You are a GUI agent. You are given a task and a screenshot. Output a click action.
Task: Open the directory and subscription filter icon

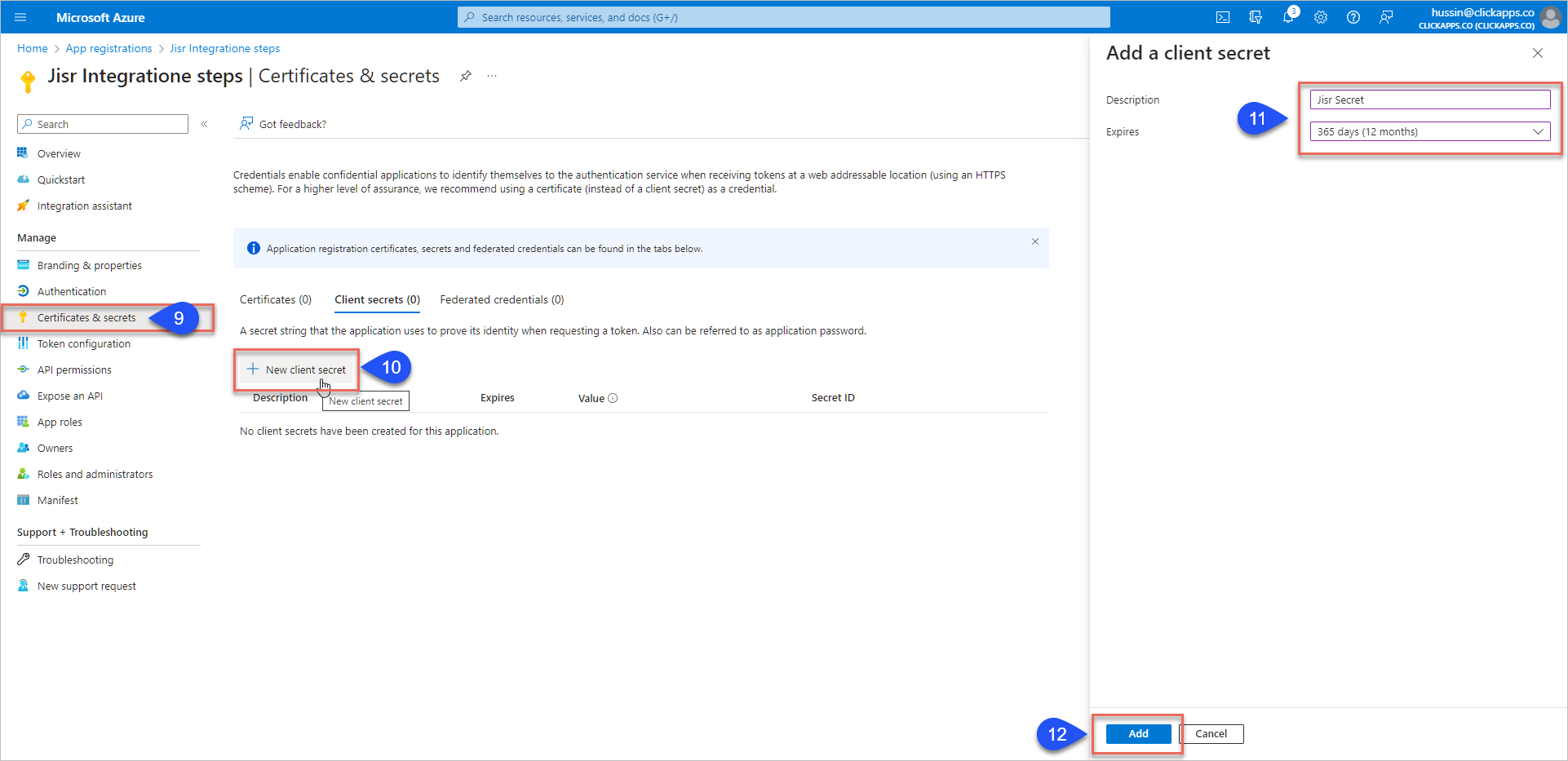tap(1256, 17)
